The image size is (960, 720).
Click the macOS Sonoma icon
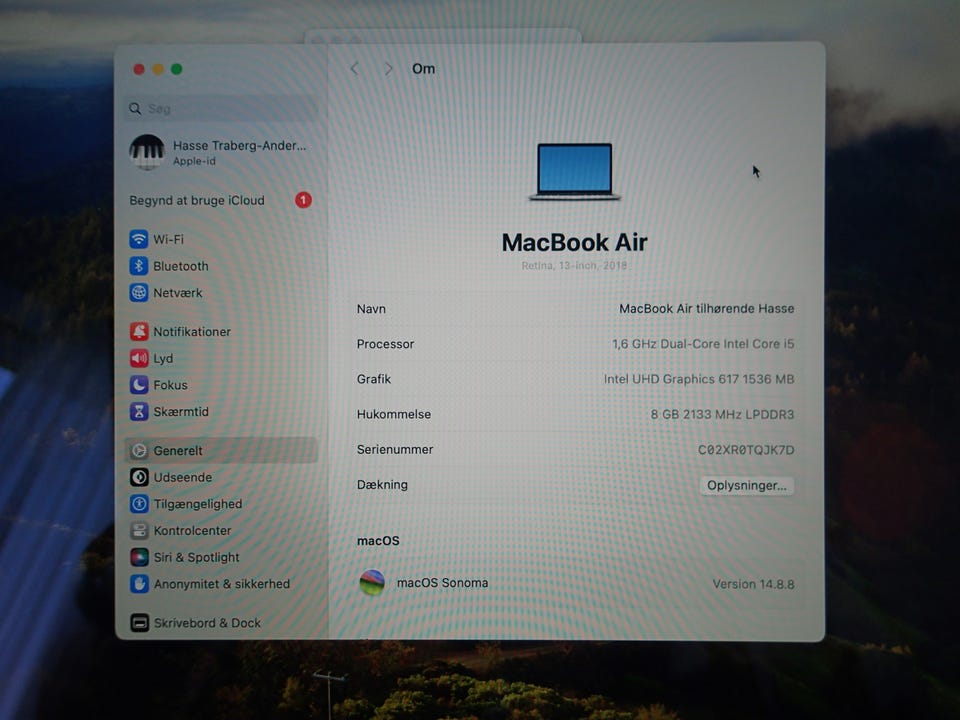pos(372,583)
